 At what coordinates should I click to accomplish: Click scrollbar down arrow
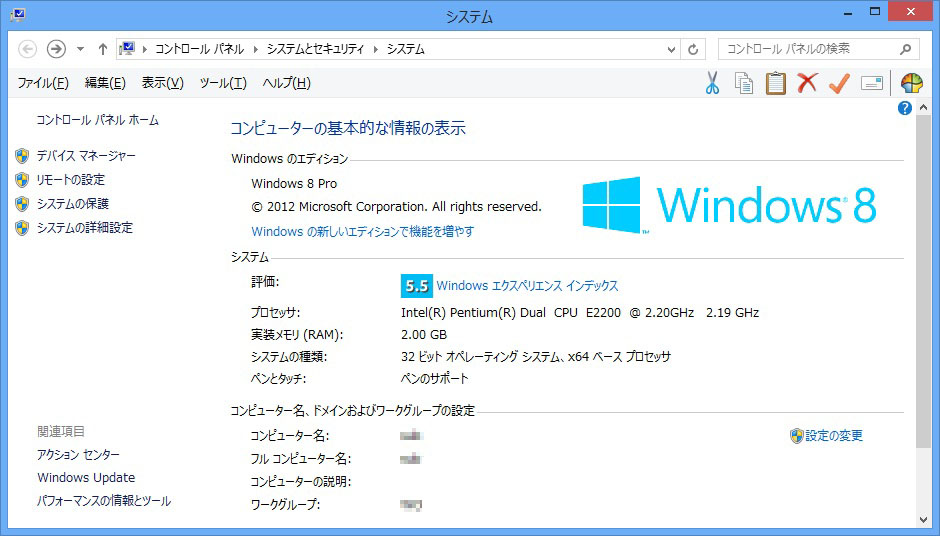(923, 520)
